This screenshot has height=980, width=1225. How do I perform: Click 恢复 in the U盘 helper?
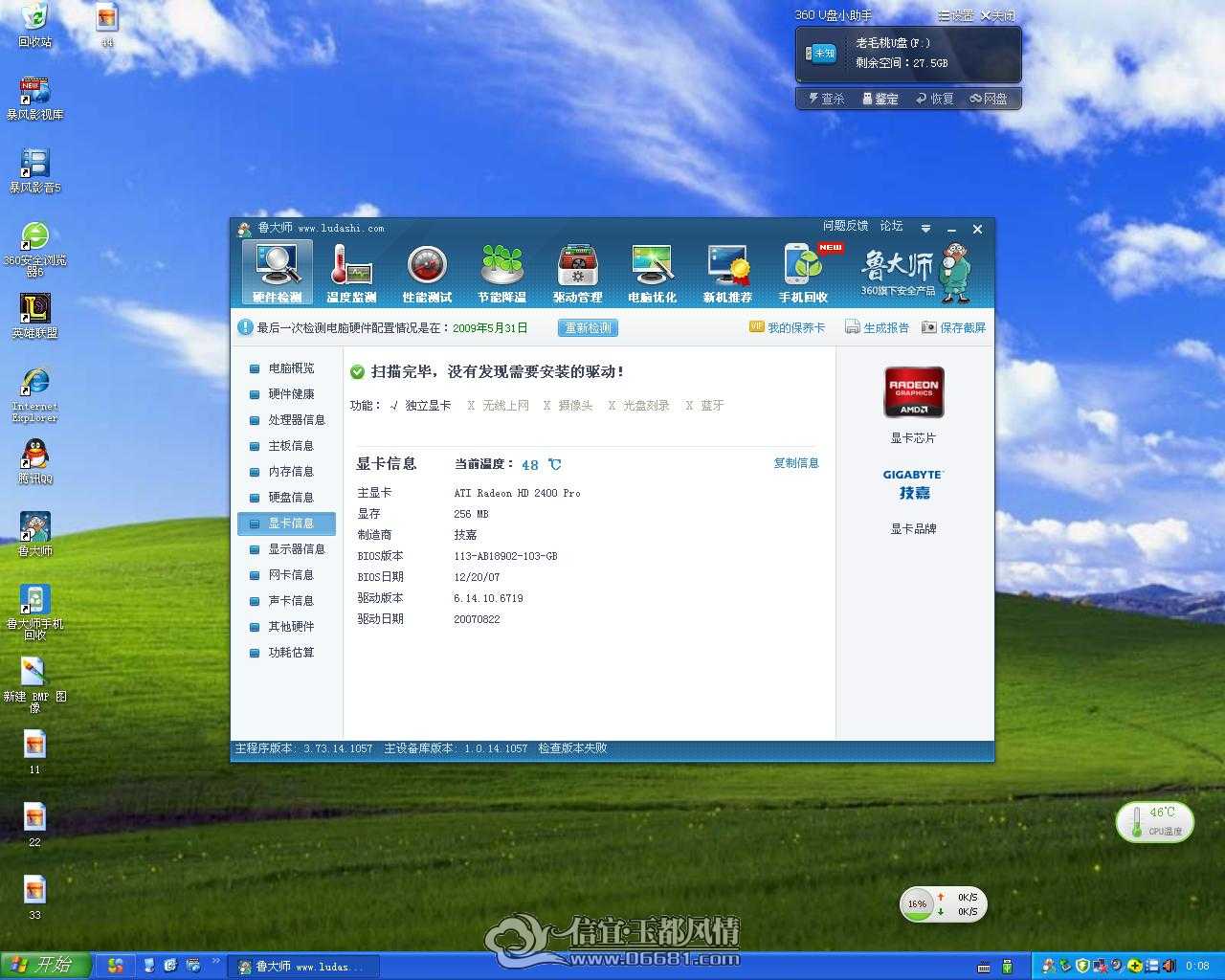pyautogui.click(x=935, y=99)
